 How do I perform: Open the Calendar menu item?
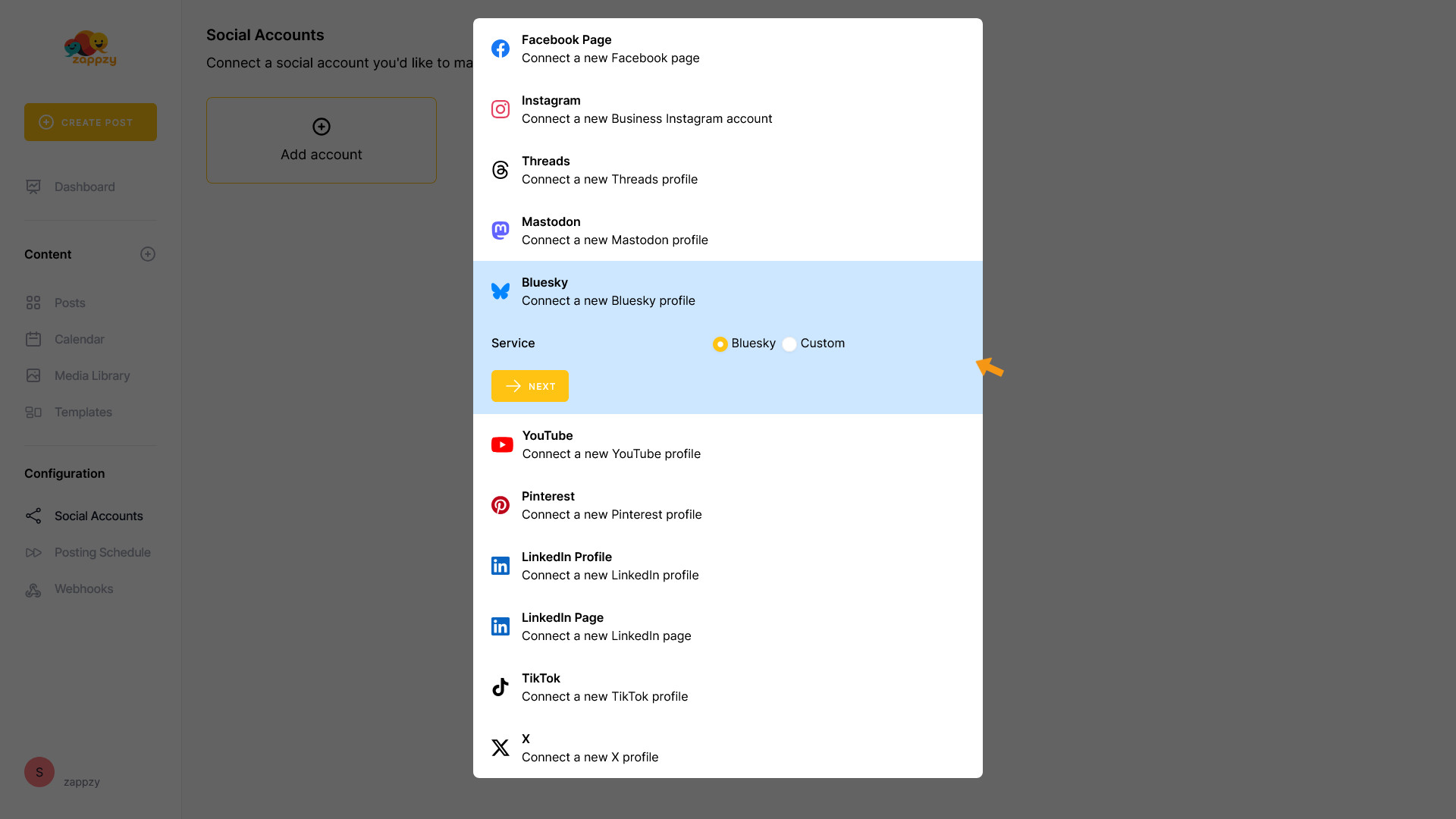point(80,339)
